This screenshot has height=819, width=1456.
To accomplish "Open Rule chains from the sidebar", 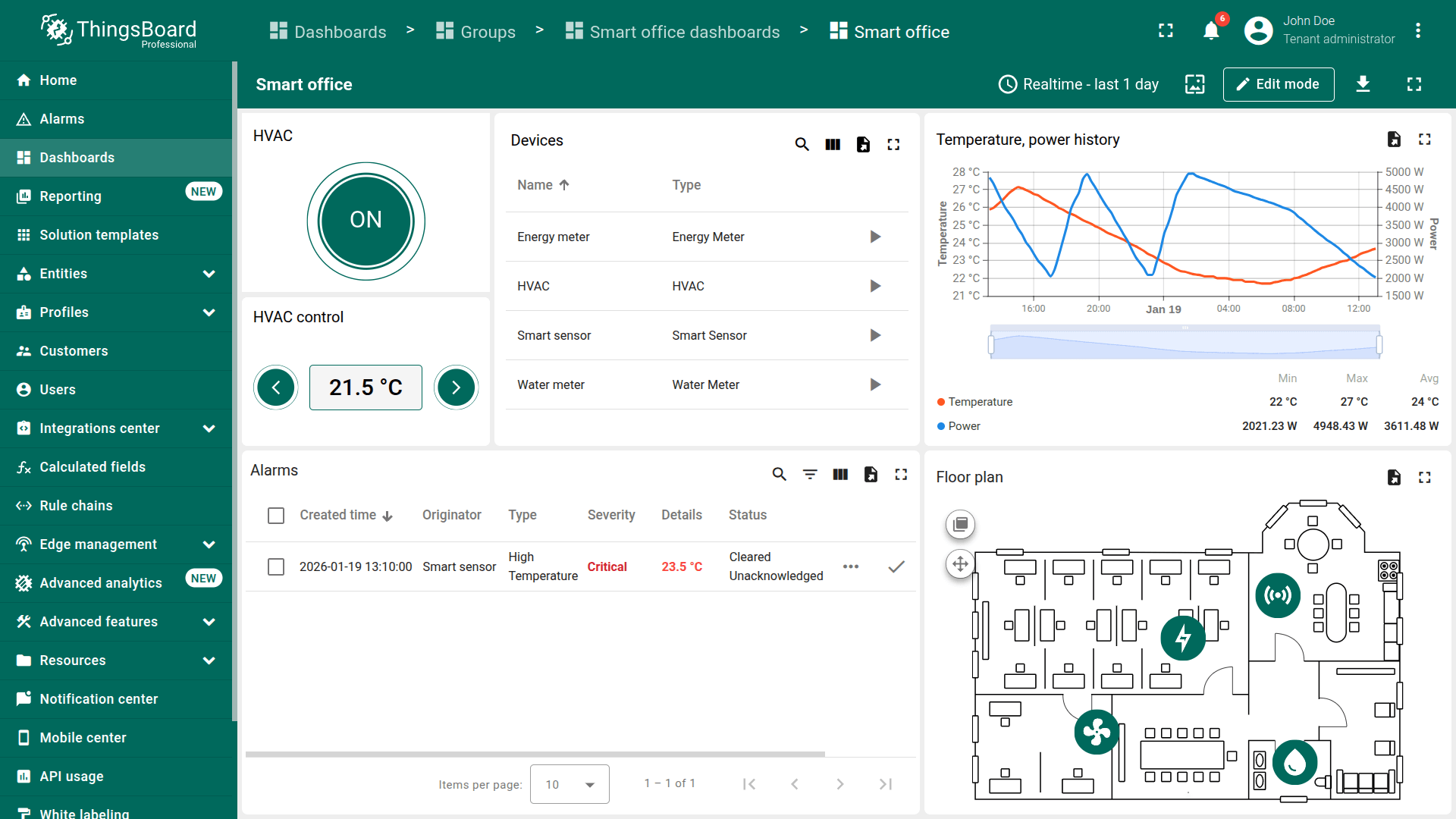I will point(76,506).
